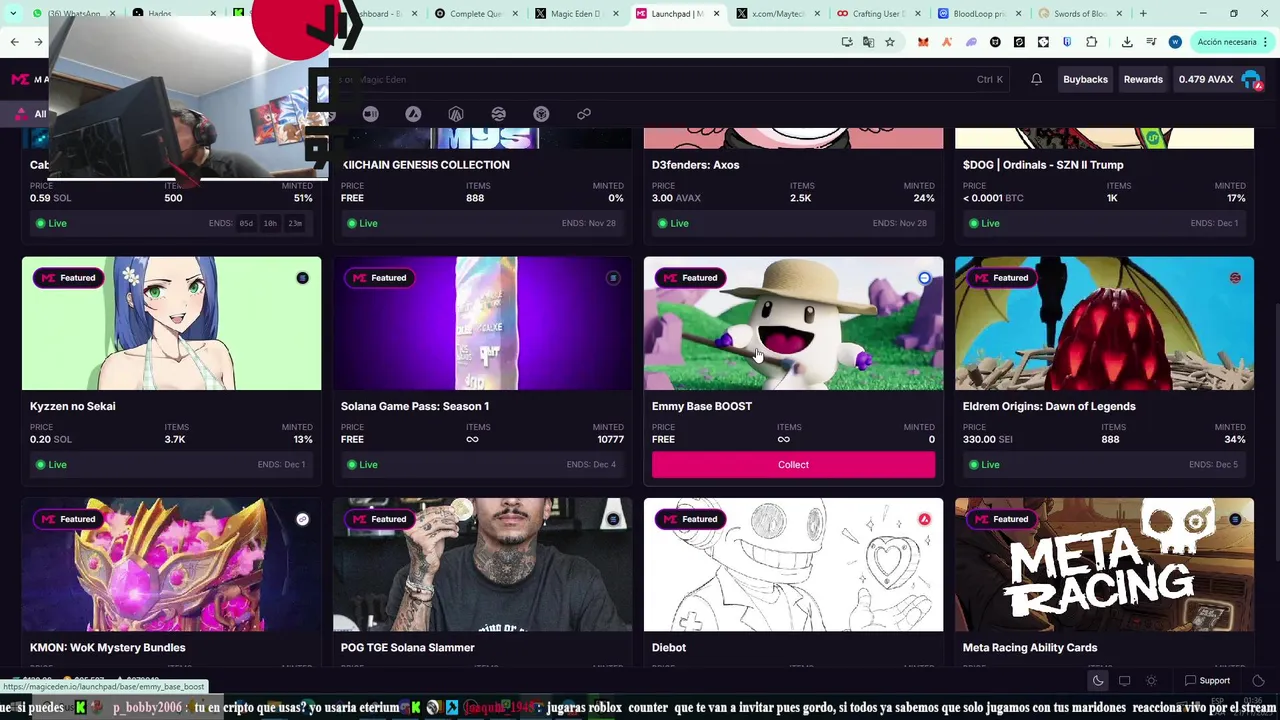Filter by the Arbitrum chain icon

tap(456, 114)
